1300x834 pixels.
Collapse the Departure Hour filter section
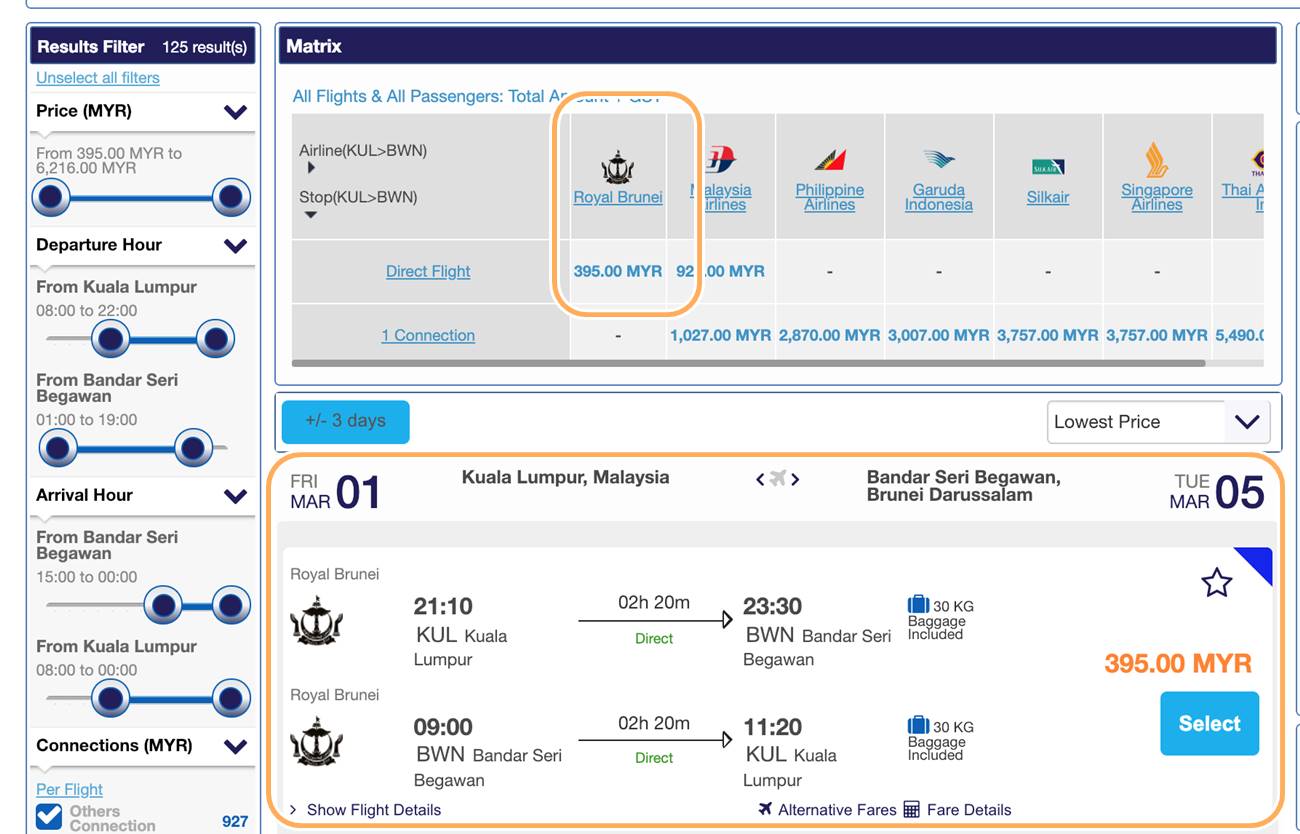pos(236,246)
